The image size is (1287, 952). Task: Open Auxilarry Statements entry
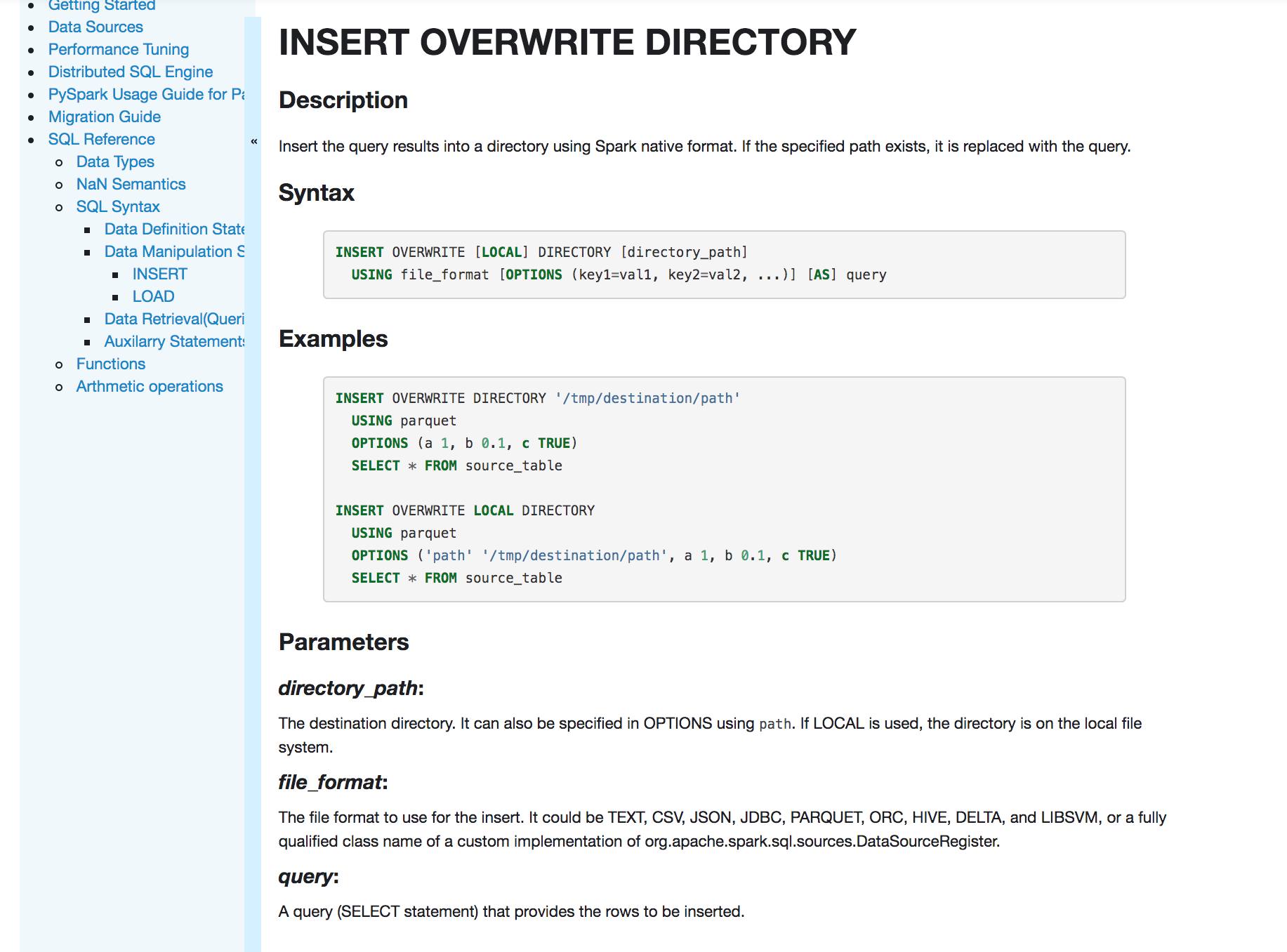click(x=174, y=341)
